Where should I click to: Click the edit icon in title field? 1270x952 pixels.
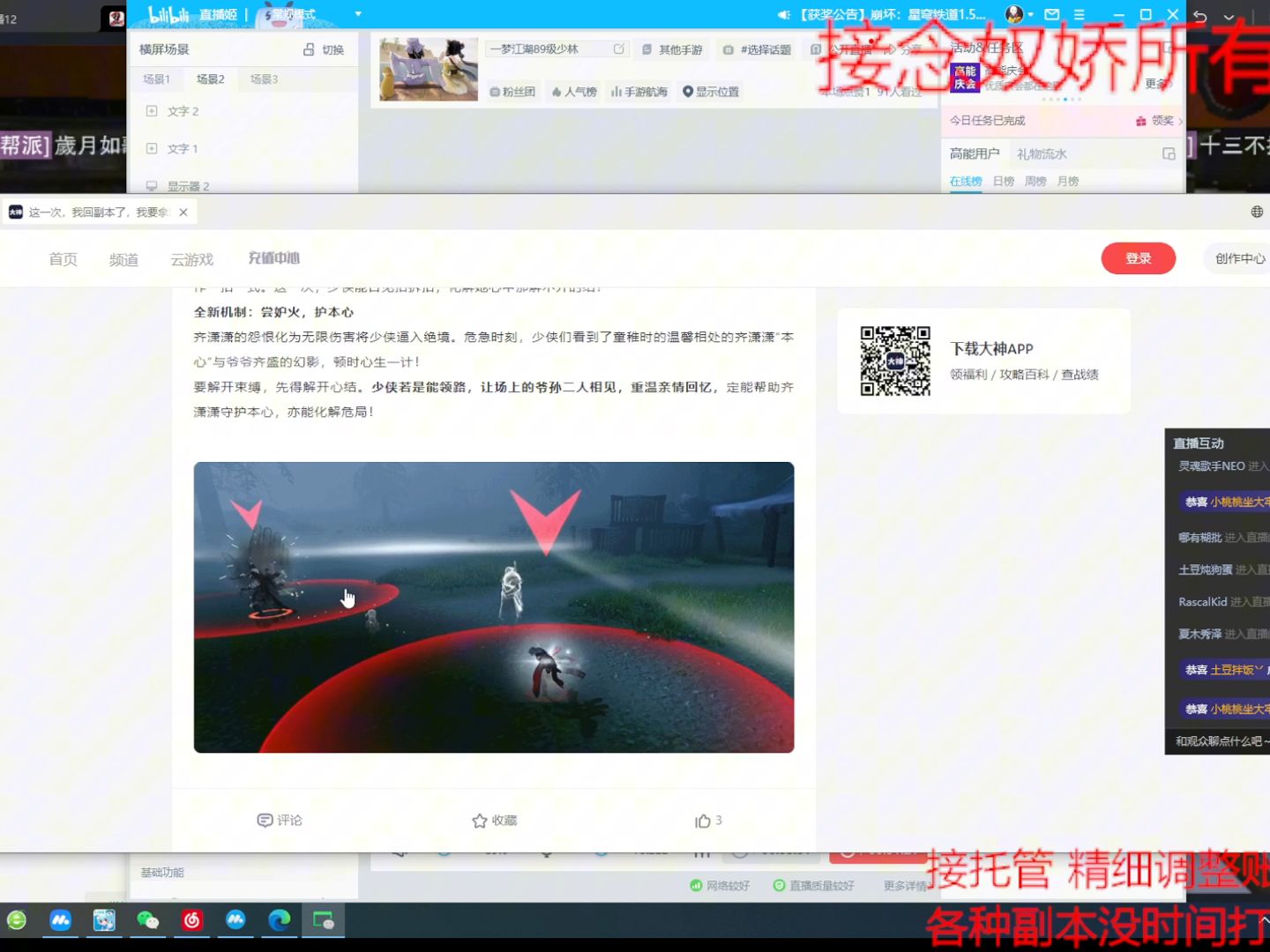coord(619,49)
